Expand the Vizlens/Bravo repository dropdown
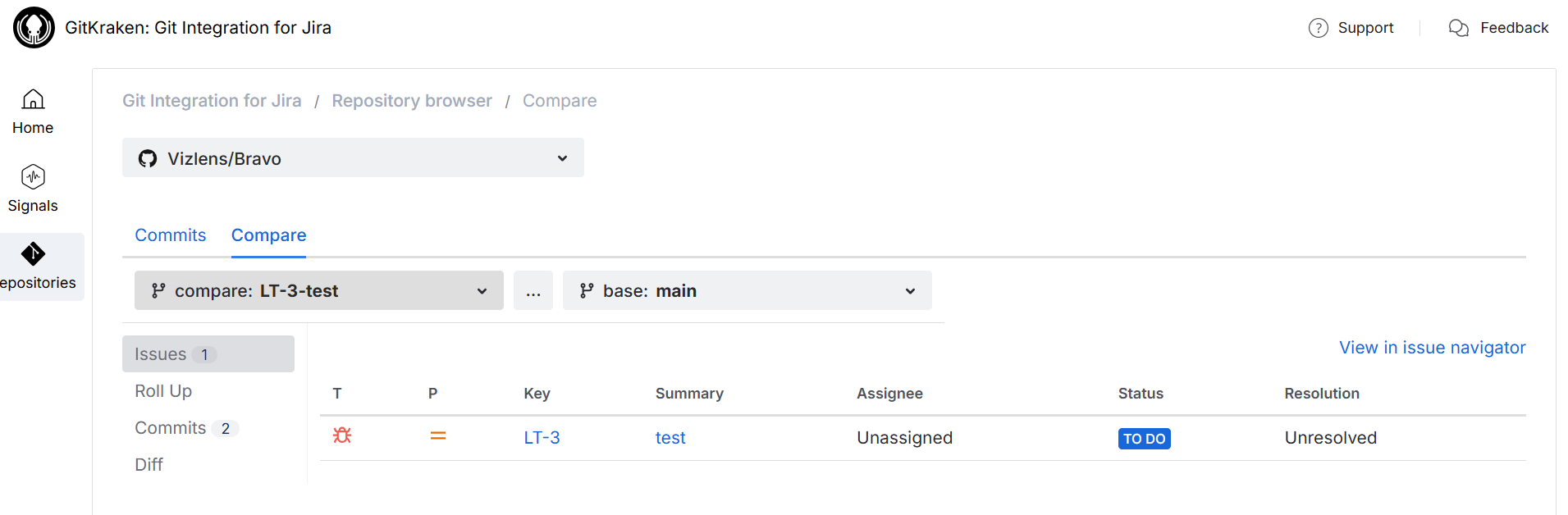The image size is (1568, 515). pyautogui.click(x=353, y=158)
